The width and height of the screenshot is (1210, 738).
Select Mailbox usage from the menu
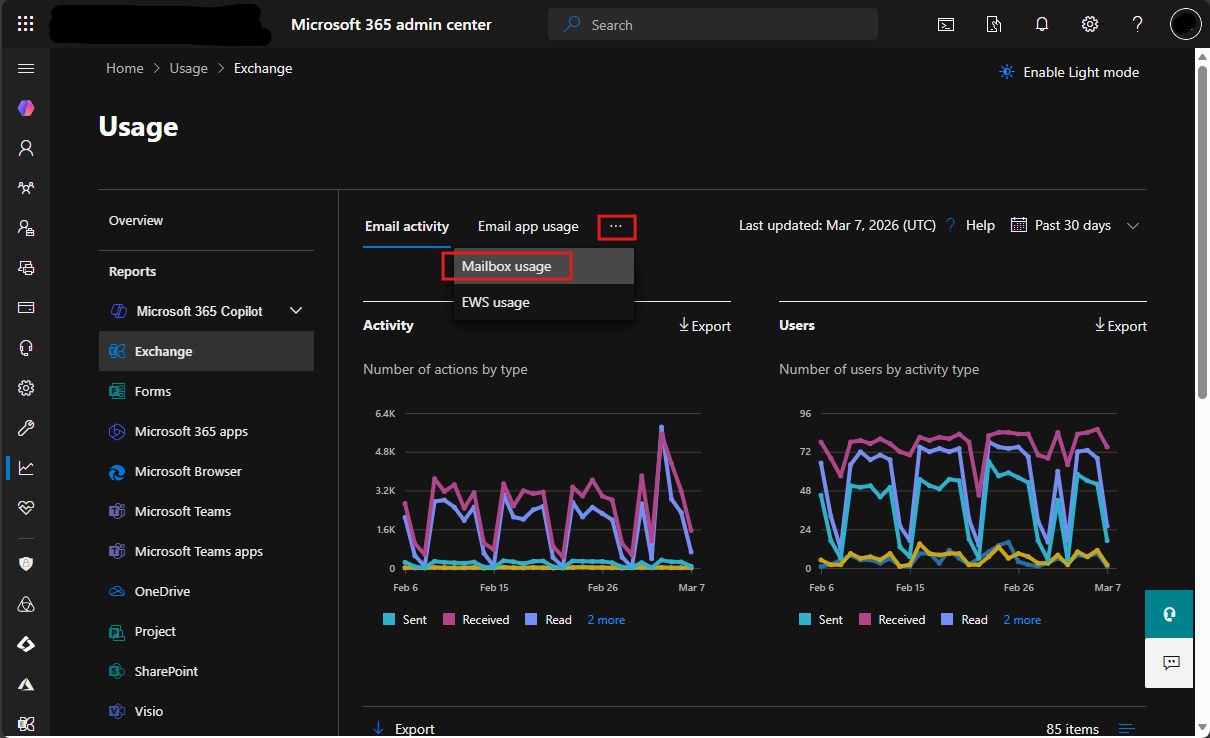[507, 266]
